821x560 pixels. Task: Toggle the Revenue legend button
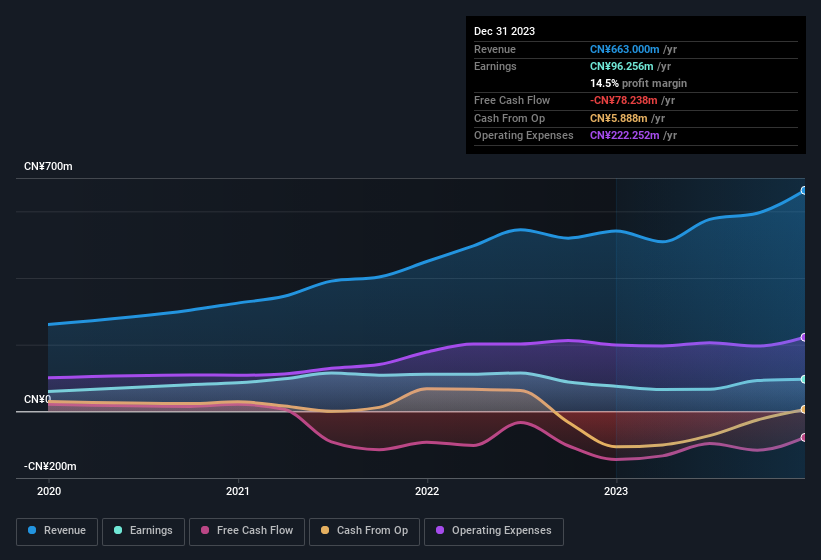pos(57,531)
